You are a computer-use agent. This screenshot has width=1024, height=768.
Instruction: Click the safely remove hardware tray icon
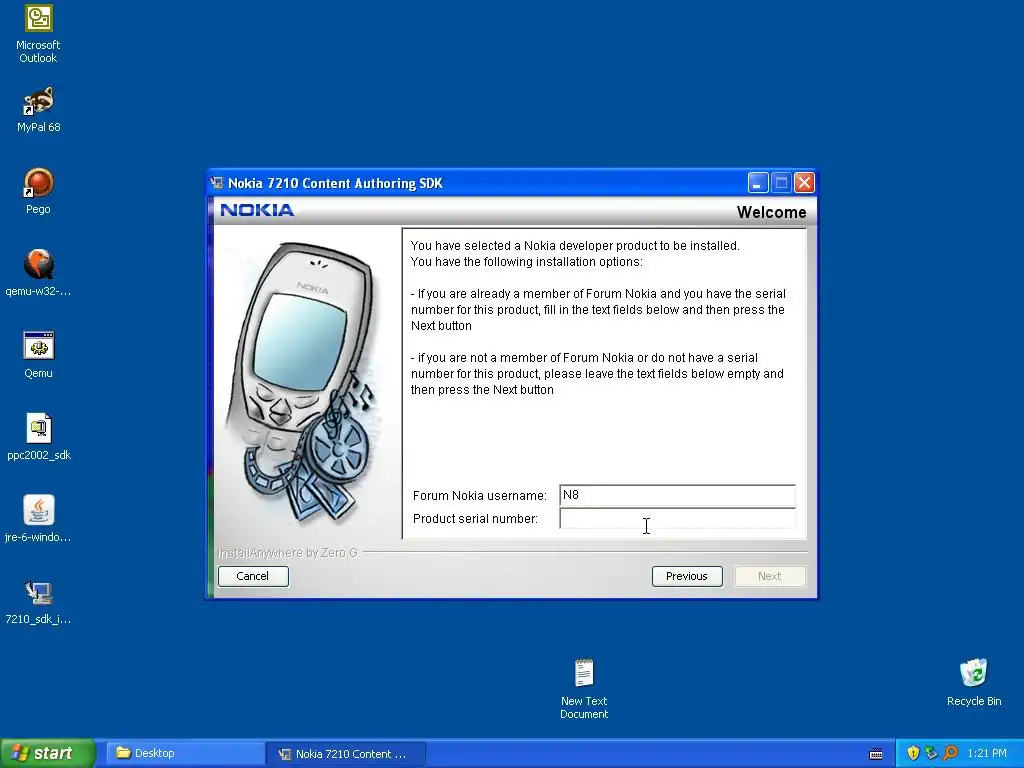931,753
